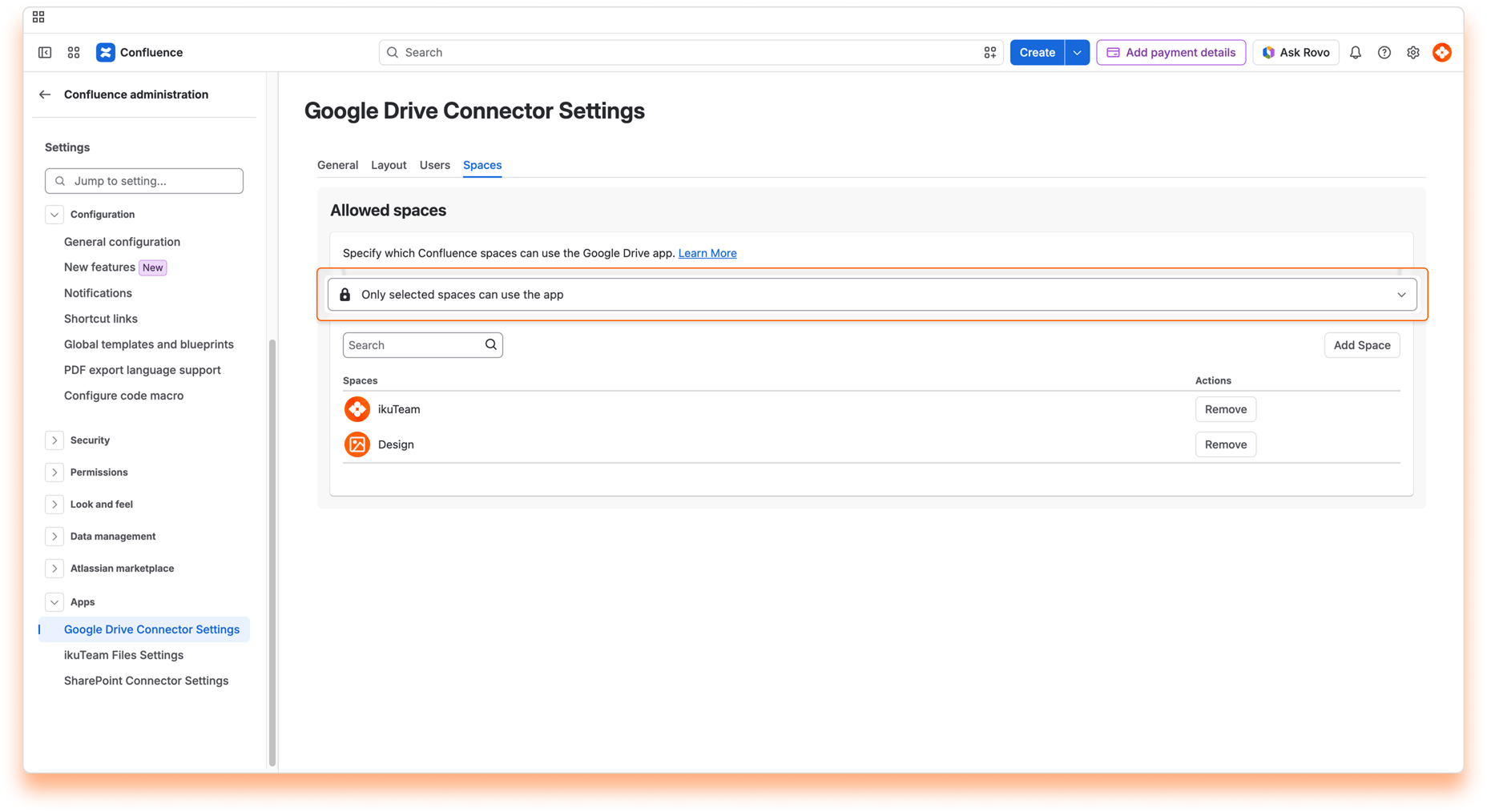The width and height of the screenshot is (1487, 812).
Task: Expand the Security section
Action: coord(54,440)
